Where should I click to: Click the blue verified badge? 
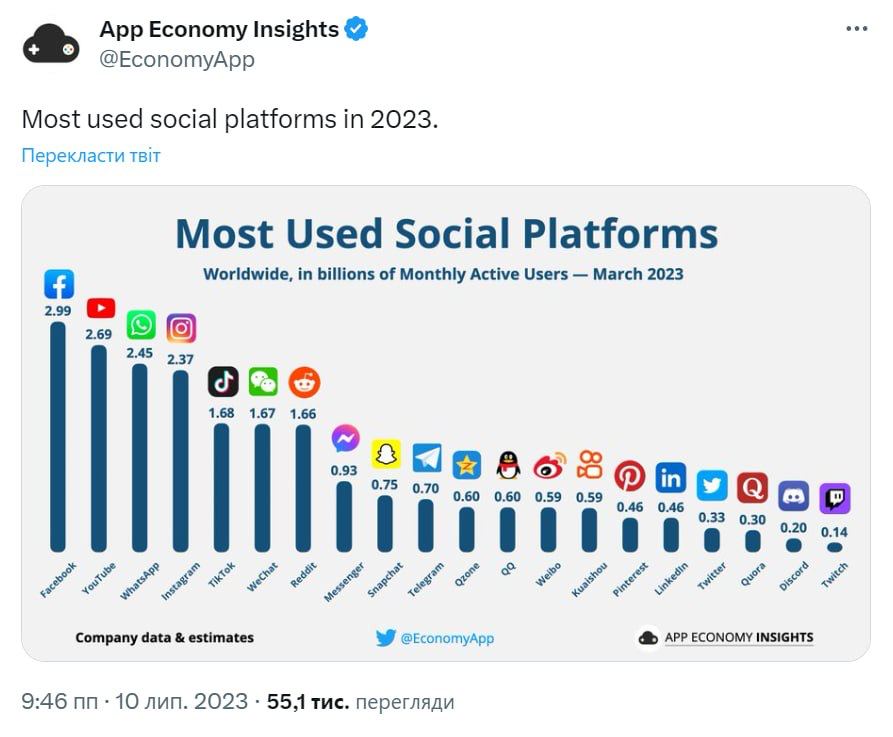pos(357,30)
